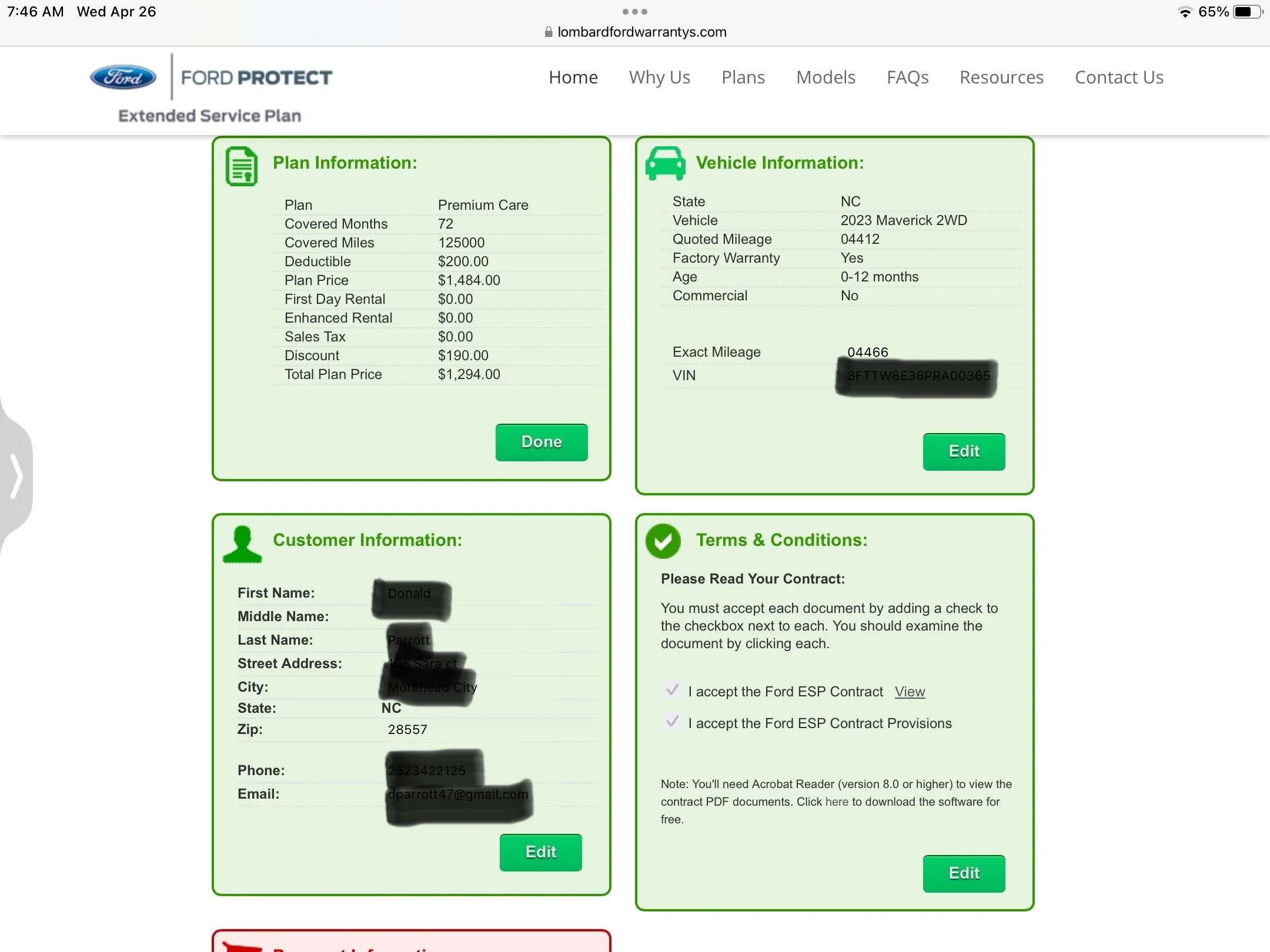Tap the lombardfordwarrantys.com address bar
This screenshot has height=952, width=1270.
636,32
